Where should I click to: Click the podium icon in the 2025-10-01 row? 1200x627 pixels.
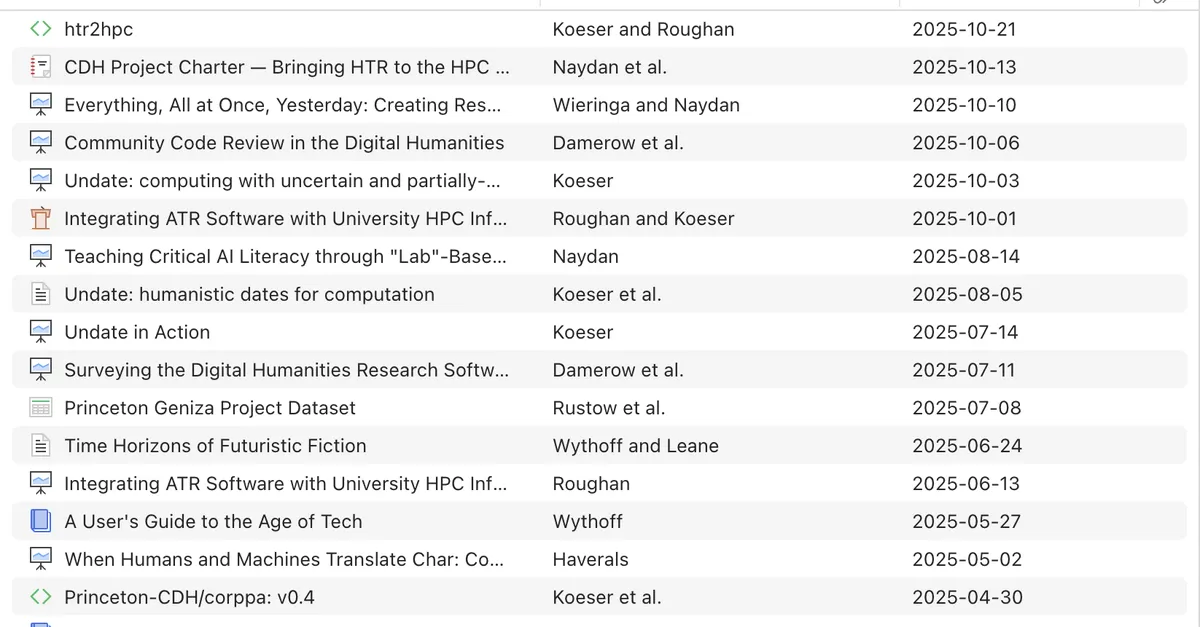[x=40, y=219]
